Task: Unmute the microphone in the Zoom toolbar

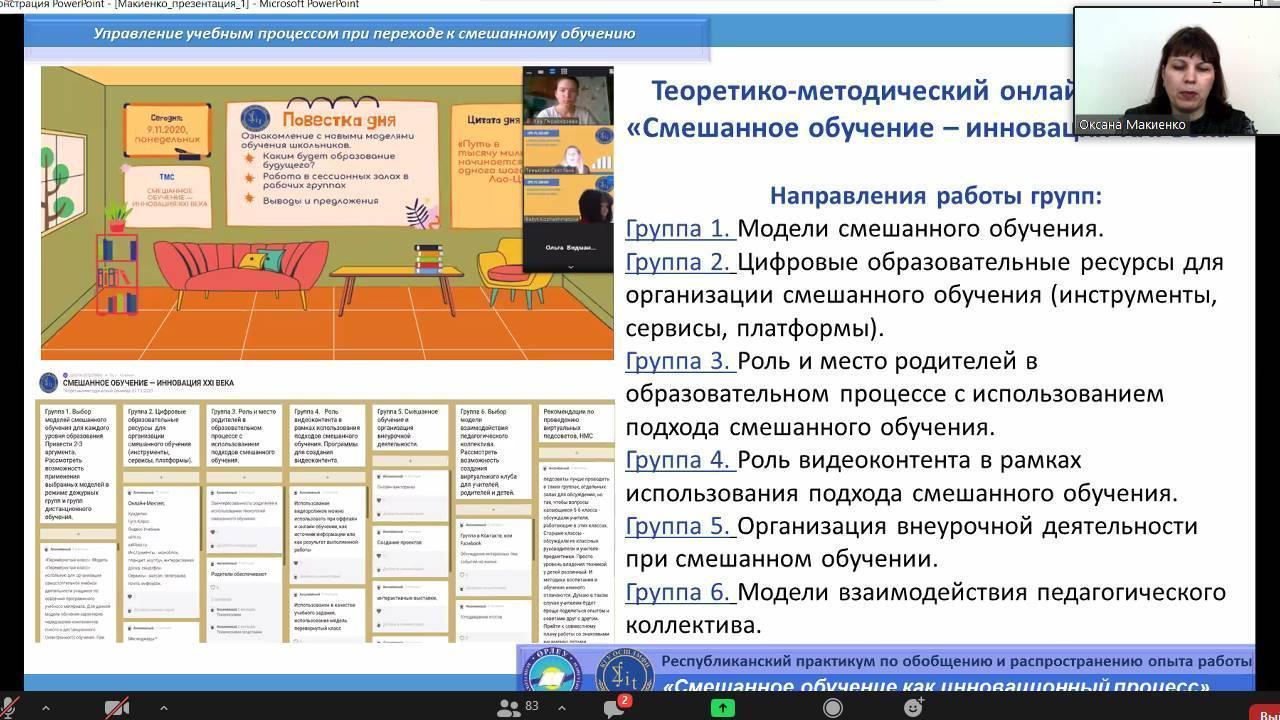Action: [8, 708]
